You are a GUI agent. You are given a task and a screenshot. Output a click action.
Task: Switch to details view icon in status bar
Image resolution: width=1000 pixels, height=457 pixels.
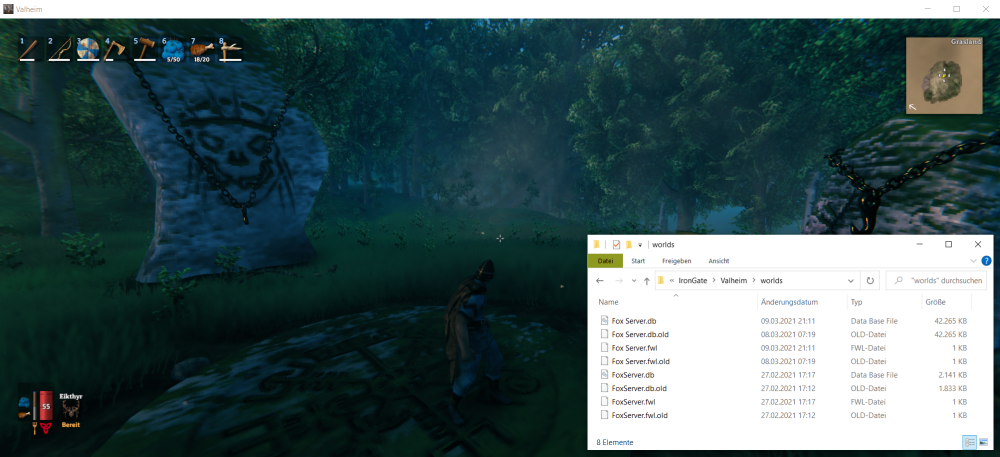(x=969, y=442)
